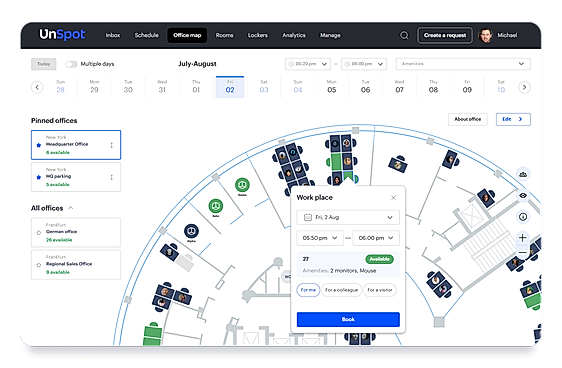Select Tue 06 in the date strip
Viewport: 562px width, 368px height.
[x=365, y=87]
